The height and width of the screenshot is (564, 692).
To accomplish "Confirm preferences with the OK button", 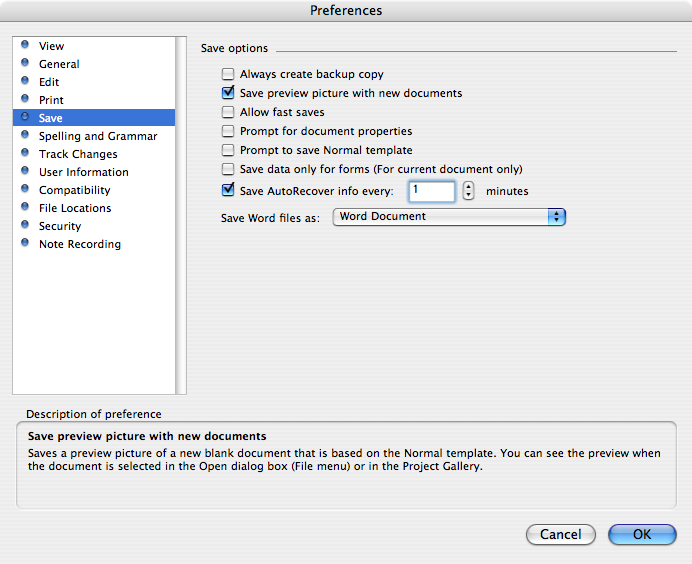I will coord(642,534).
